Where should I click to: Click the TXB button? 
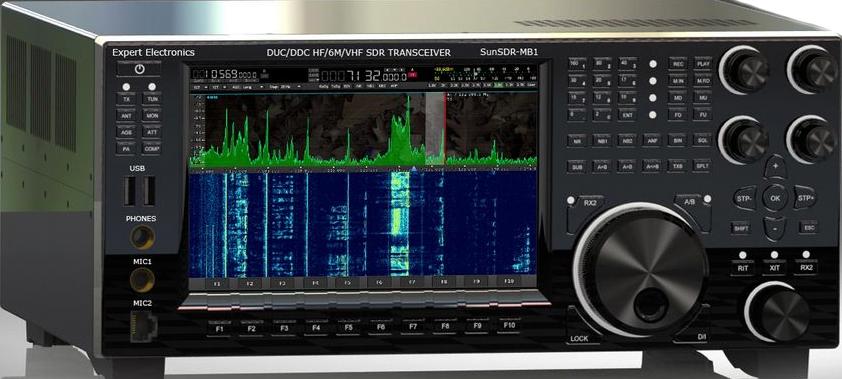678,166
